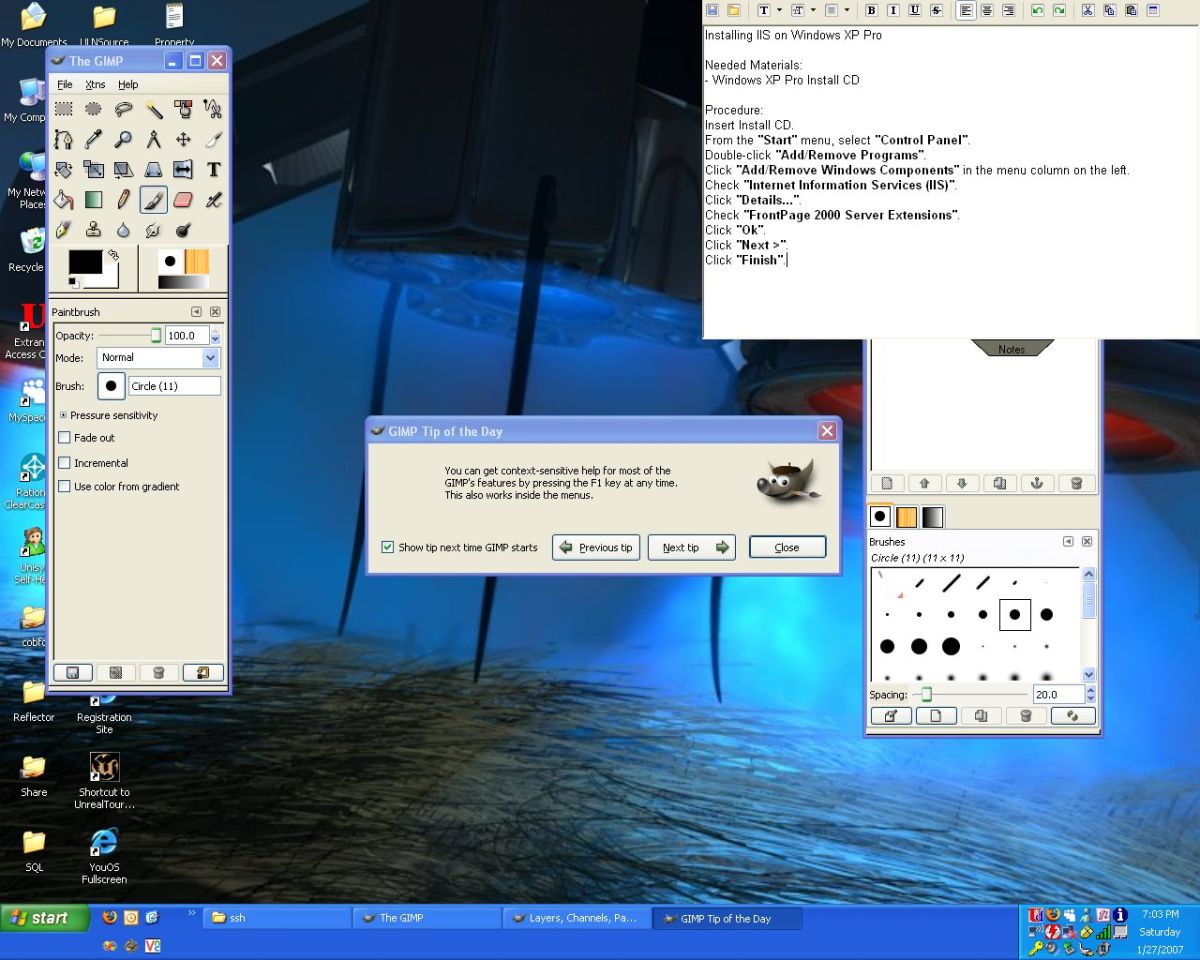The height and width of the screenshot is (960, 1200).
Task: Enable Use color from gradient
Action: click(65, 487)
